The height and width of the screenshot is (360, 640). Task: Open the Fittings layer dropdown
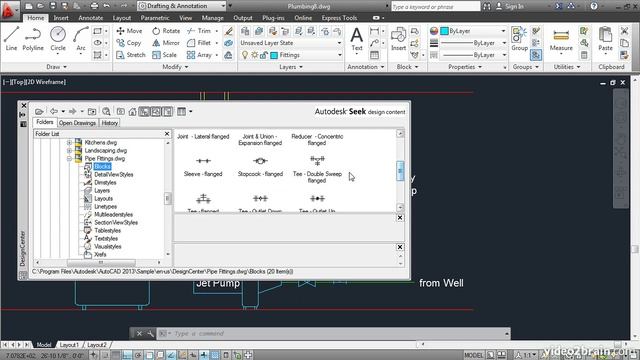click(339, 55)
